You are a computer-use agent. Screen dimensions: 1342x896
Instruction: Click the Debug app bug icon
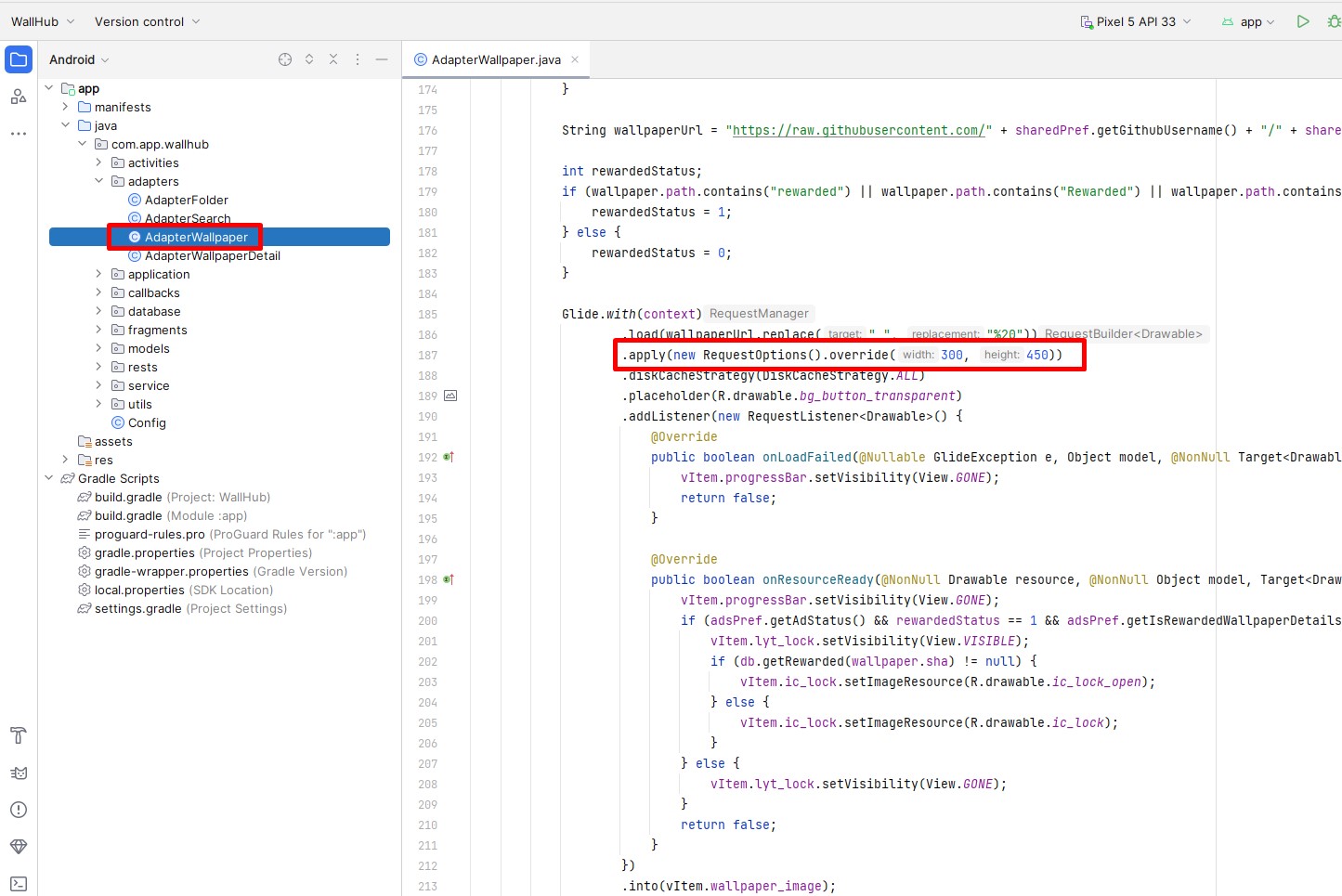click(x=1334, y=21)
